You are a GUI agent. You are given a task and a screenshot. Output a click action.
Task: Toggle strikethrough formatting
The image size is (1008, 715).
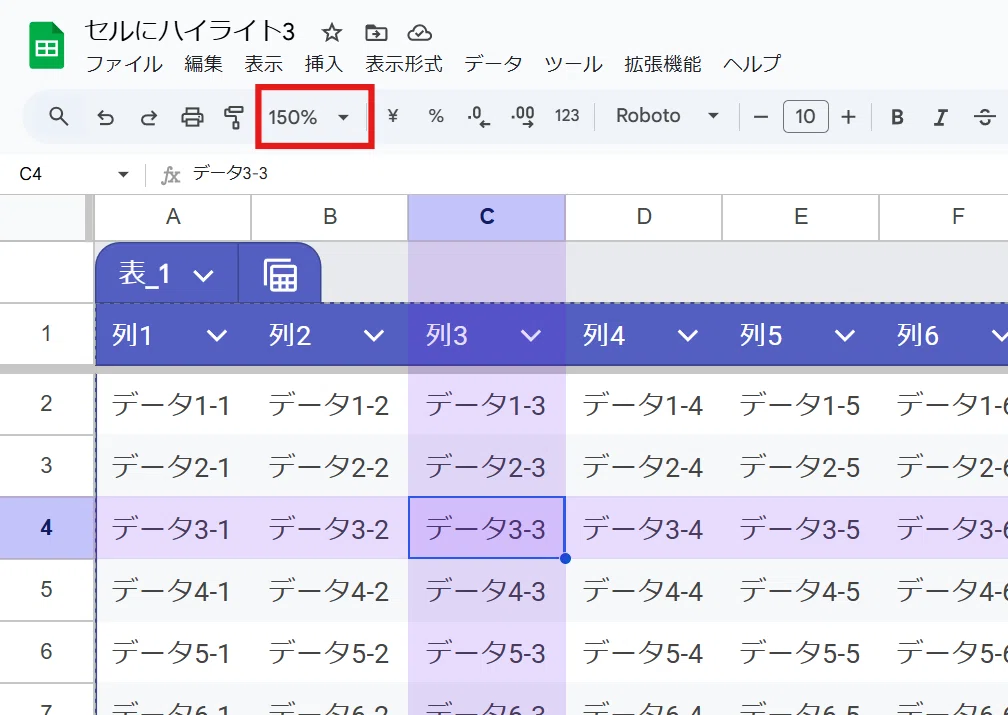[984, 117]
